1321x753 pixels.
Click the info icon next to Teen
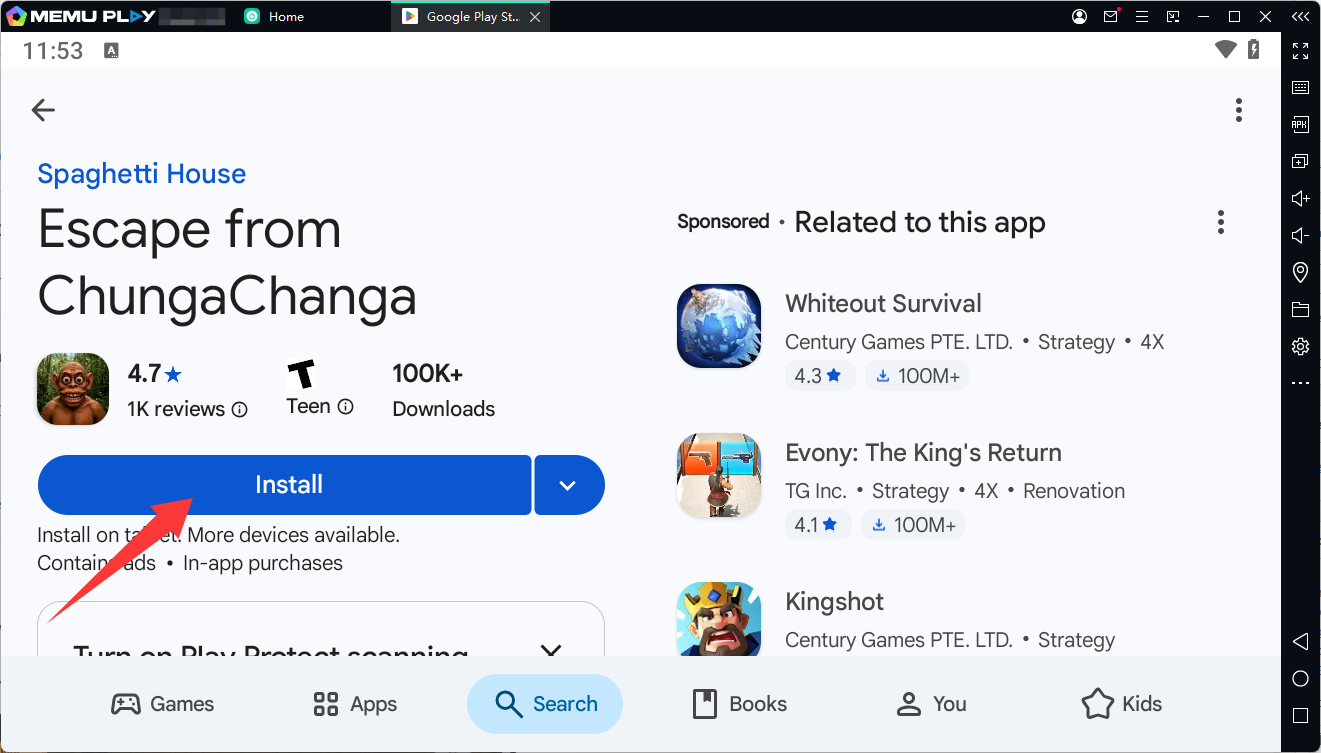(346, 407)
